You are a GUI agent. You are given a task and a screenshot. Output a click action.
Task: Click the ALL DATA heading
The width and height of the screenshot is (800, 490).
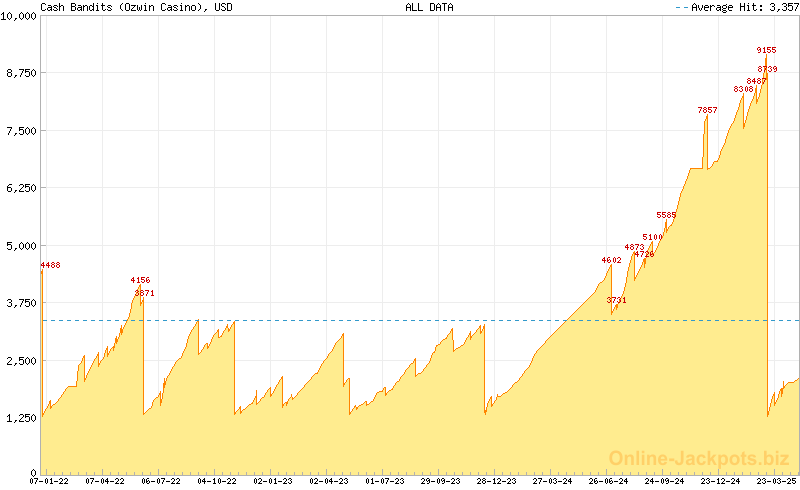pos(429,7)
